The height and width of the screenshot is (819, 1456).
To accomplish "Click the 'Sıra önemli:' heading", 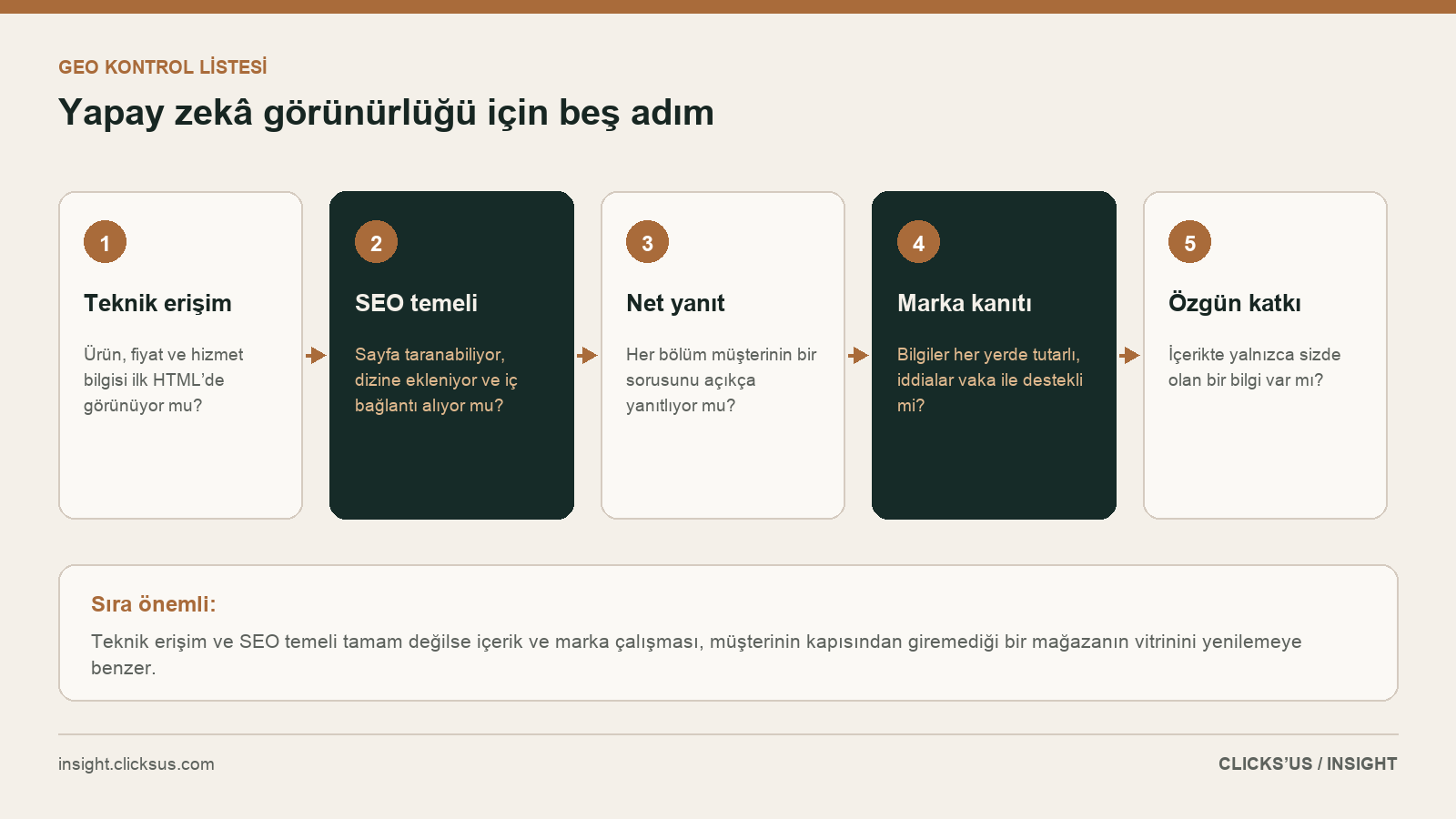I will pos(154,604).
